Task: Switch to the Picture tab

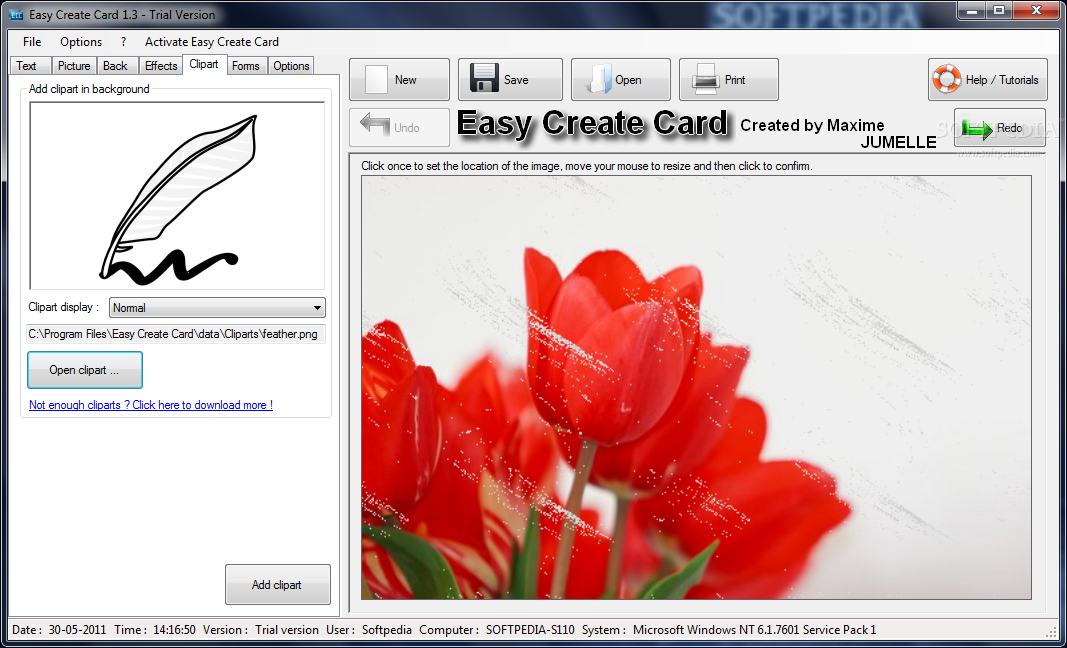Action: click(74, 66)
